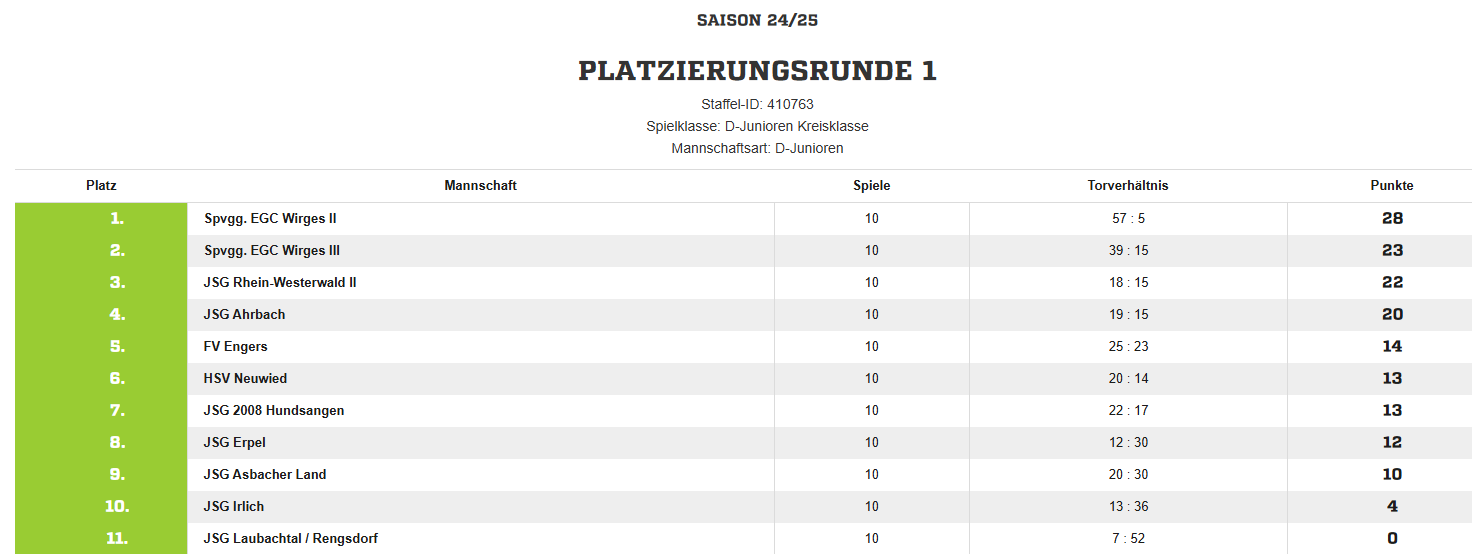The image size is (1472, 554).
Task: Click the green rank 1. cell
Action: [x=101, y=219]
